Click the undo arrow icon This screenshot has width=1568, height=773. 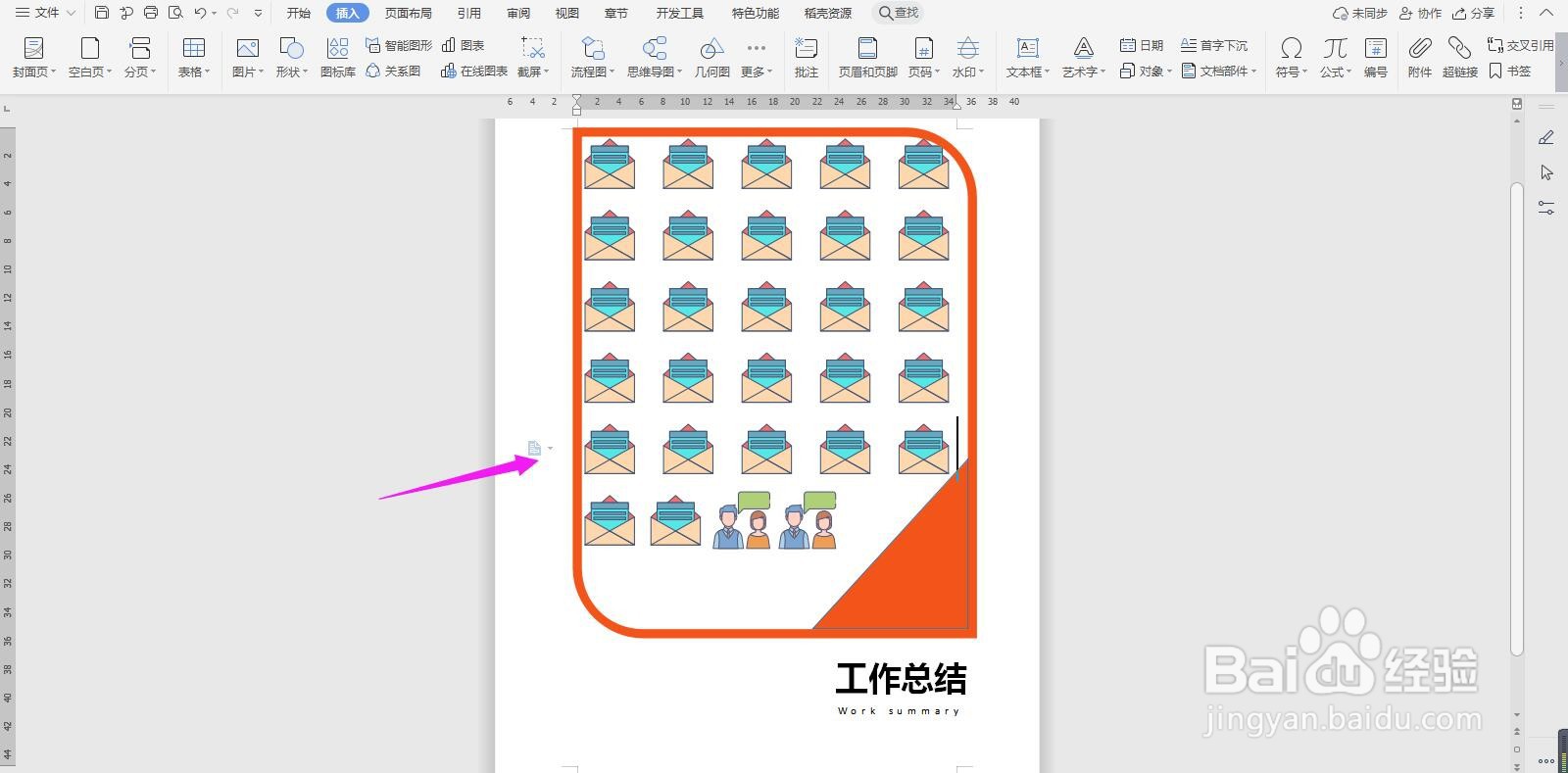[200, 13]
